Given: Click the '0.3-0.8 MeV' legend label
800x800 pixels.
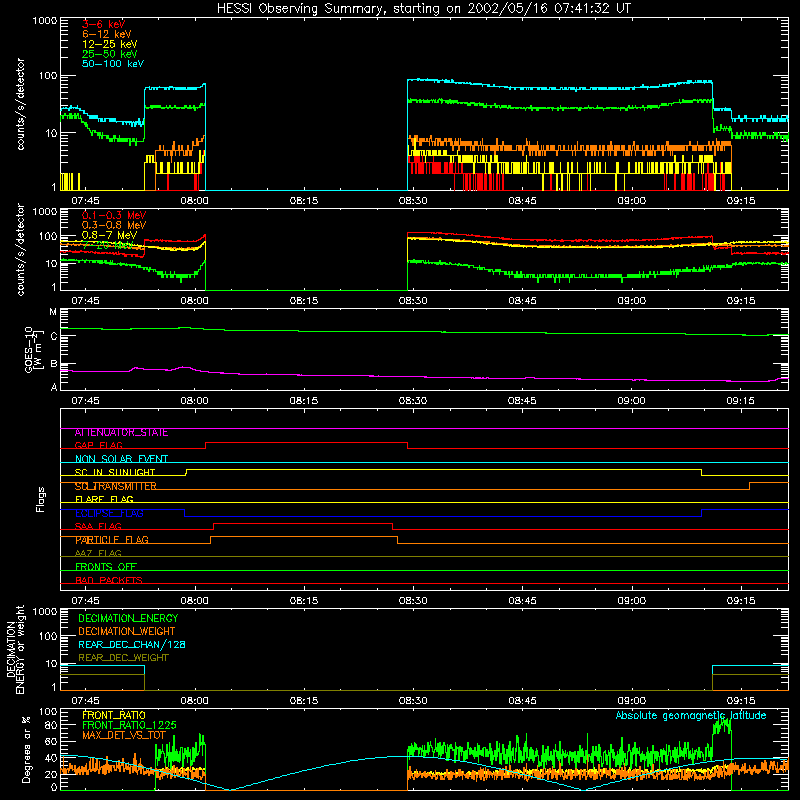Looking at the screenshot, I should [114, 225].
